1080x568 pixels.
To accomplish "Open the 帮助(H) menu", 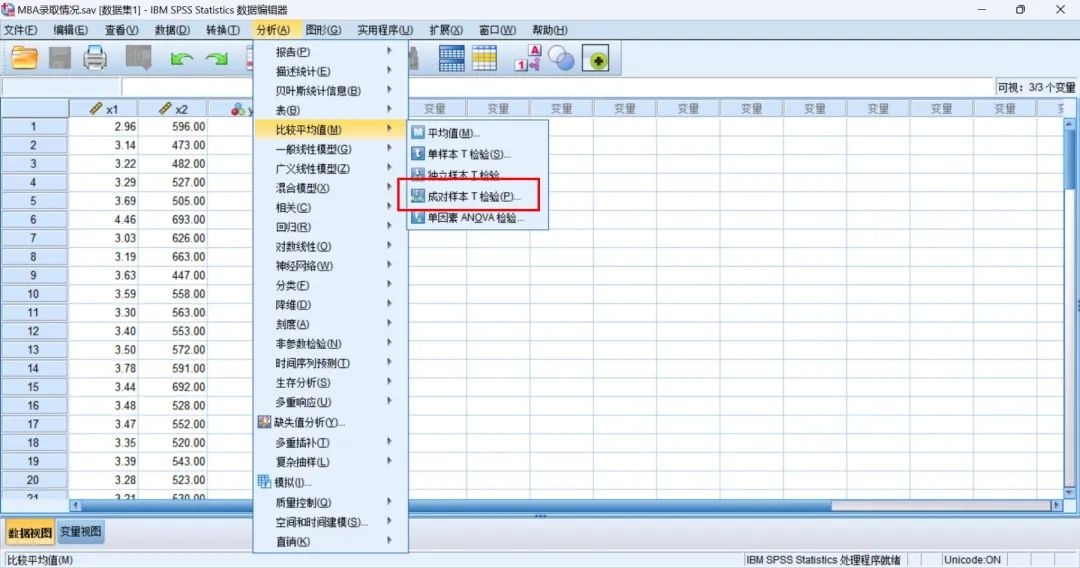I will click(550, 30).
